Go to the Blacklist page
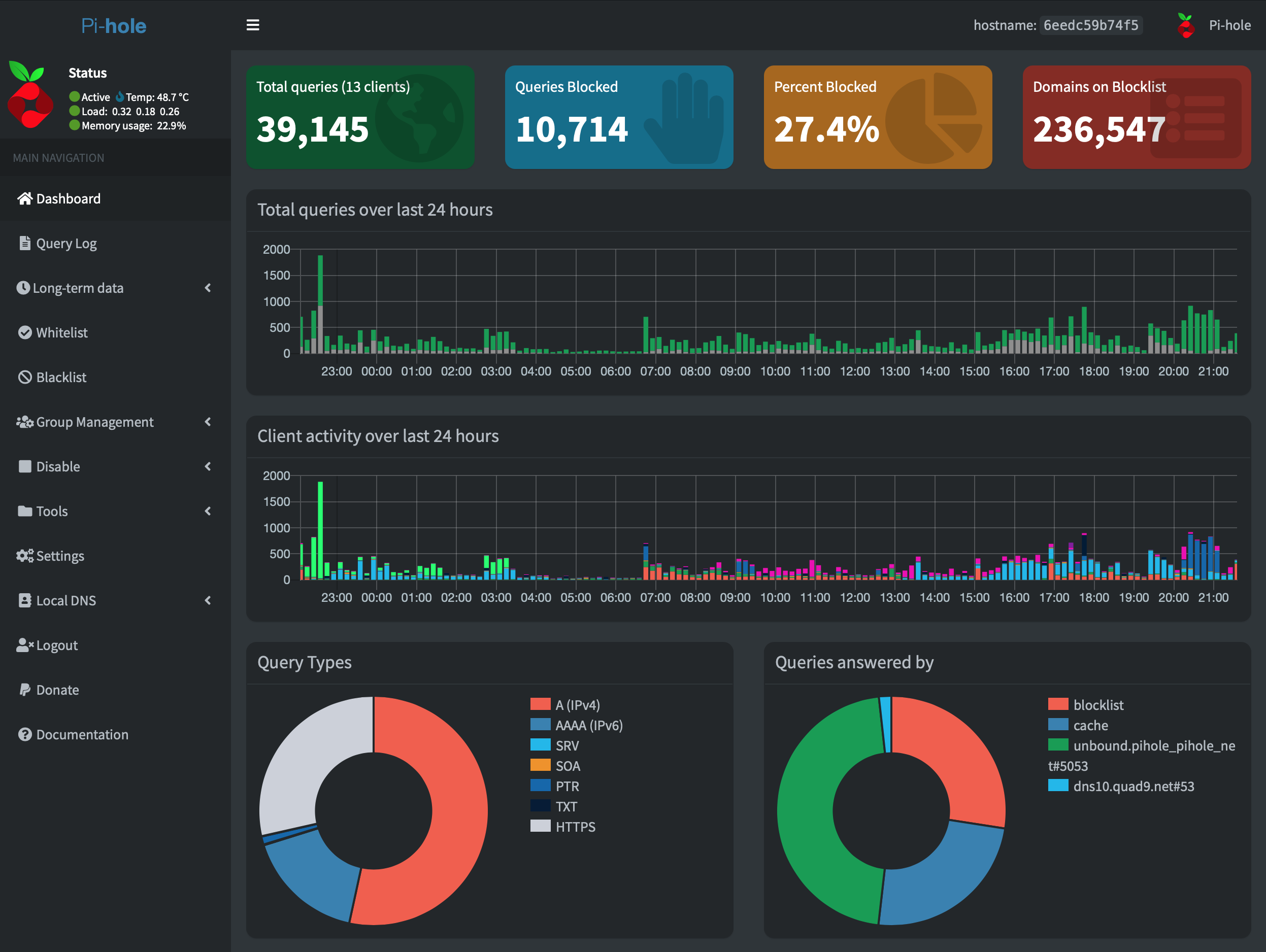This screenshot has height=952, width=1266. pos(115,377)
